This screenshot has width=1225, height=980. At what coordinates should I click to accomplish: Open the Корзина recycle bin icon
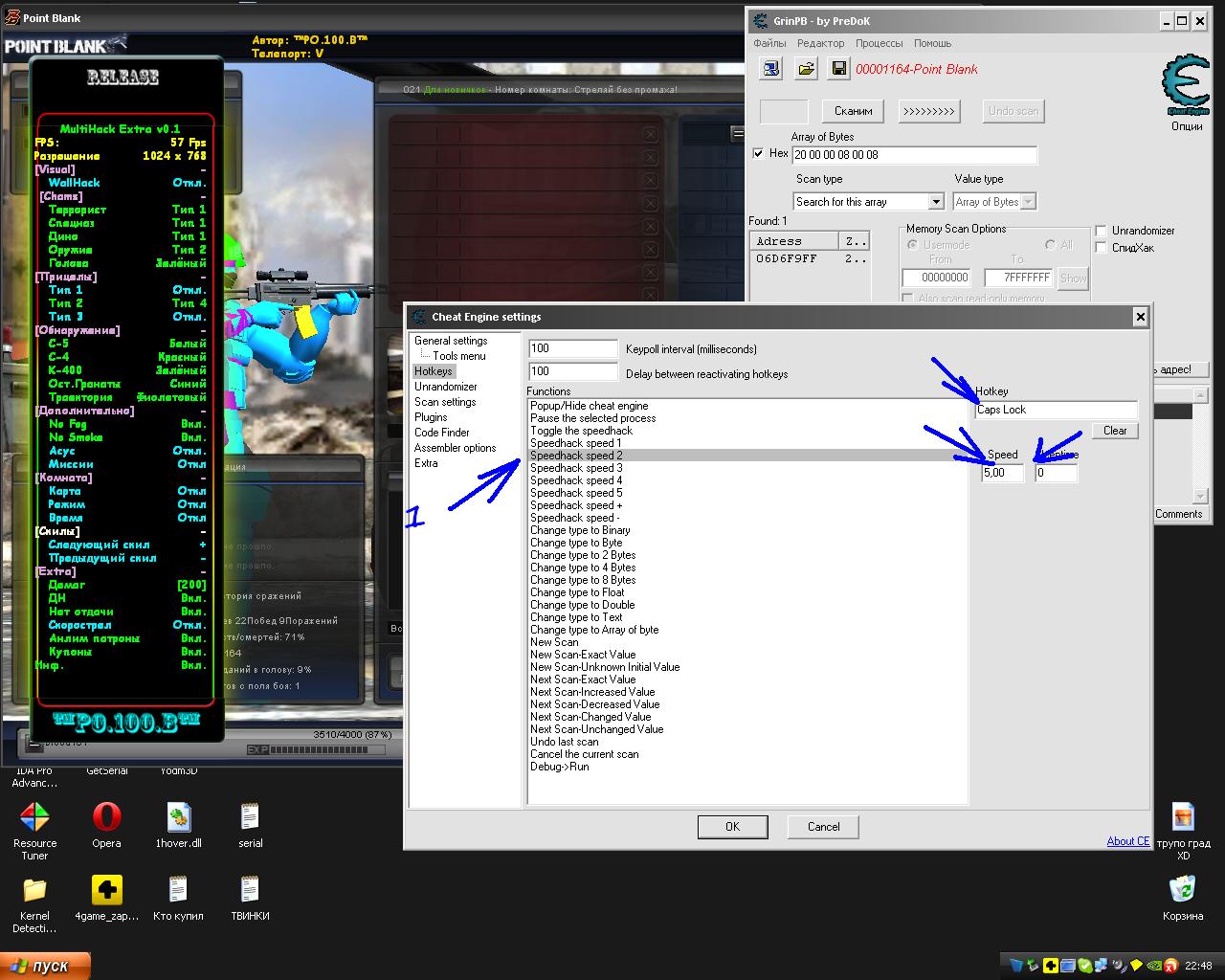point(1182,890)
